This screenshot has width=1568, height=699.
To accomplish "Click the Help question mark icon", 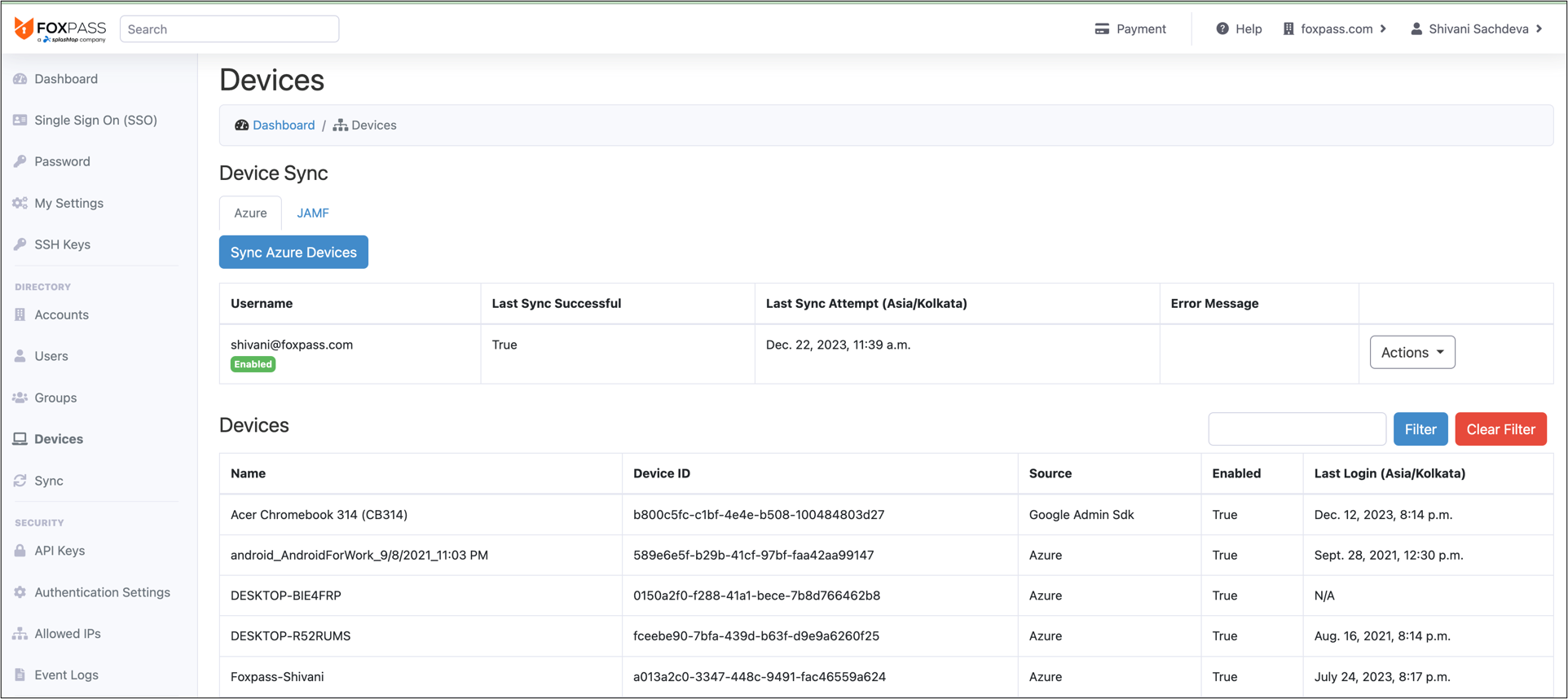I will [1222, 29].
